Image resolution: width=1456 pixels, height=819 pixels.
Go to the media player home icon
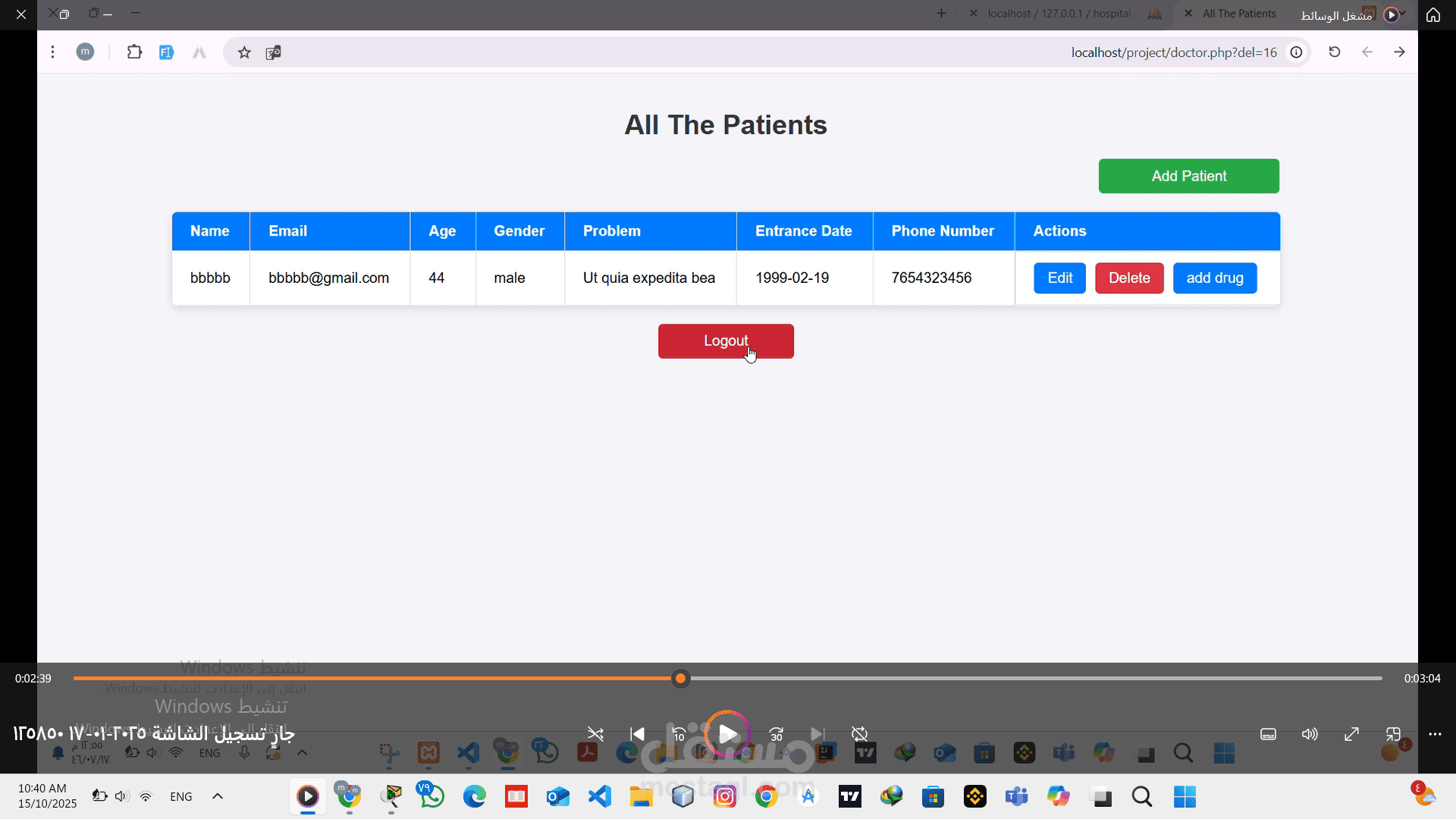pyautogui.click(x=1433, y=14)
